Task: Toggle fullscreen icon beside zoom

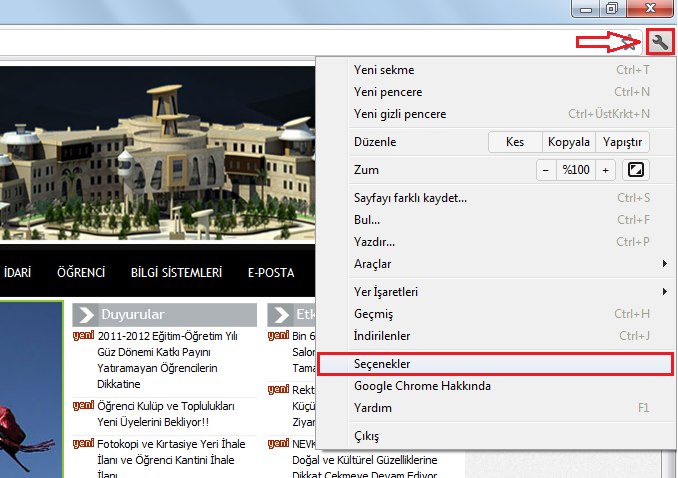Action: [636, 170]
